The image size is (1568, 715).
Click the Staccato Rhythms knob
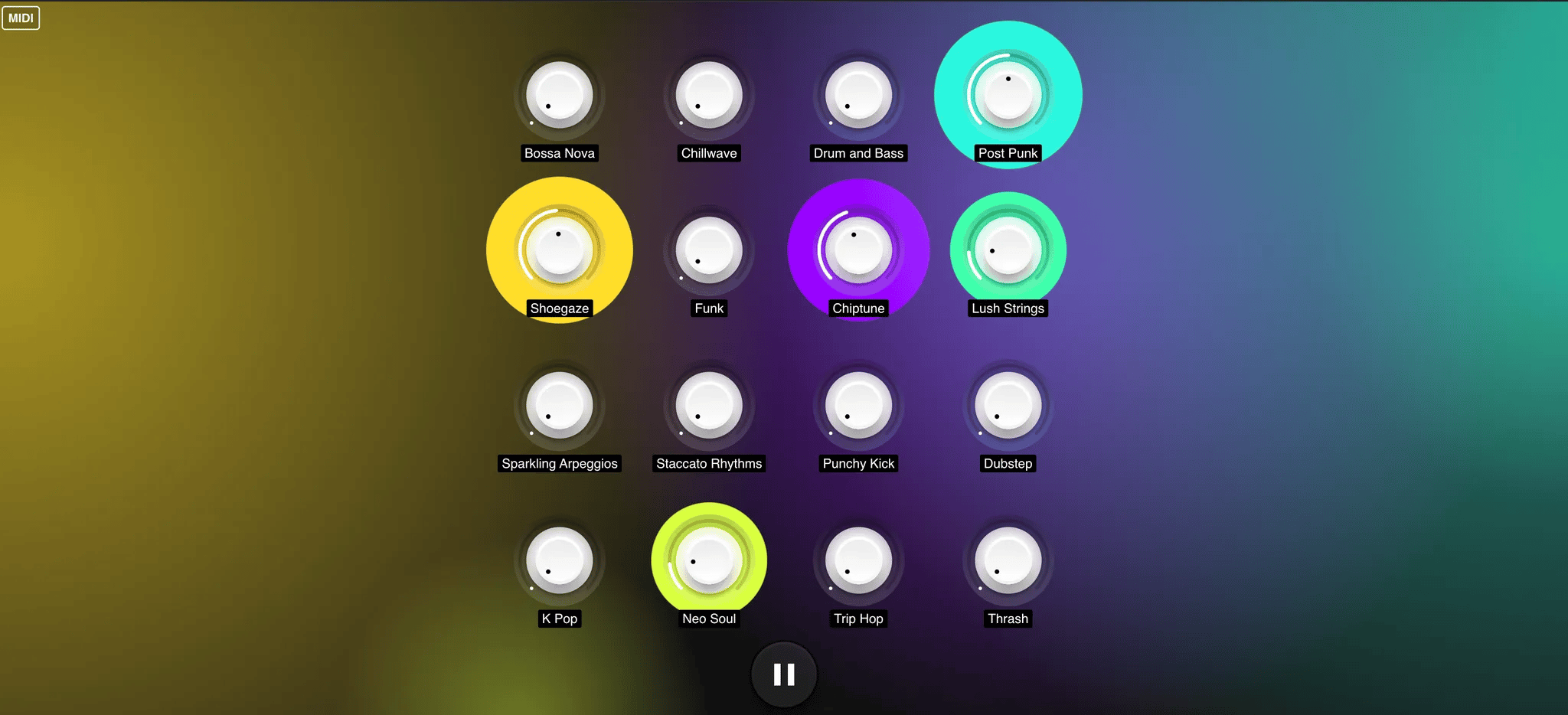click(x=709, y=406)
